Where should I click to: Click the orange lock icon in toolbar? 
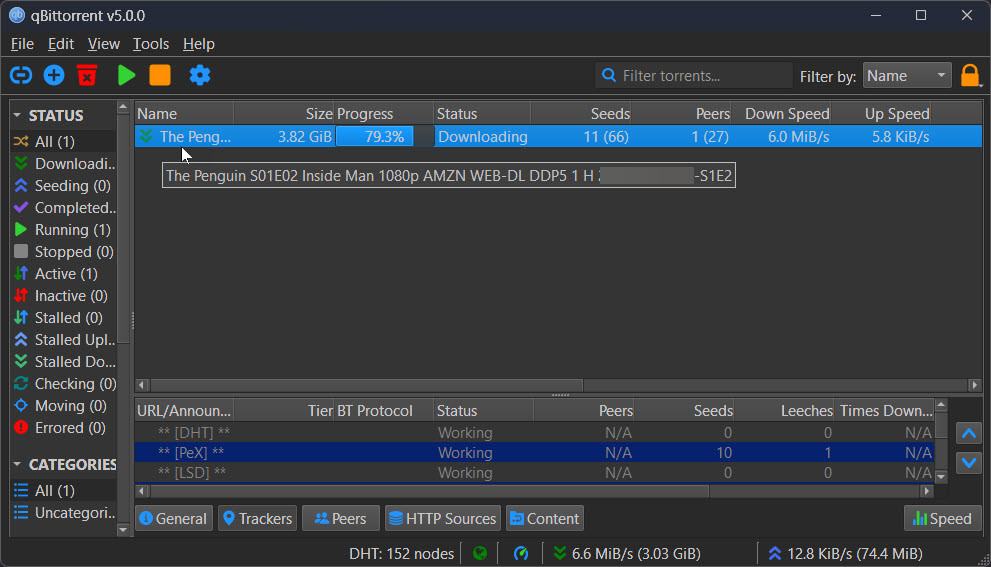[970, 76]
